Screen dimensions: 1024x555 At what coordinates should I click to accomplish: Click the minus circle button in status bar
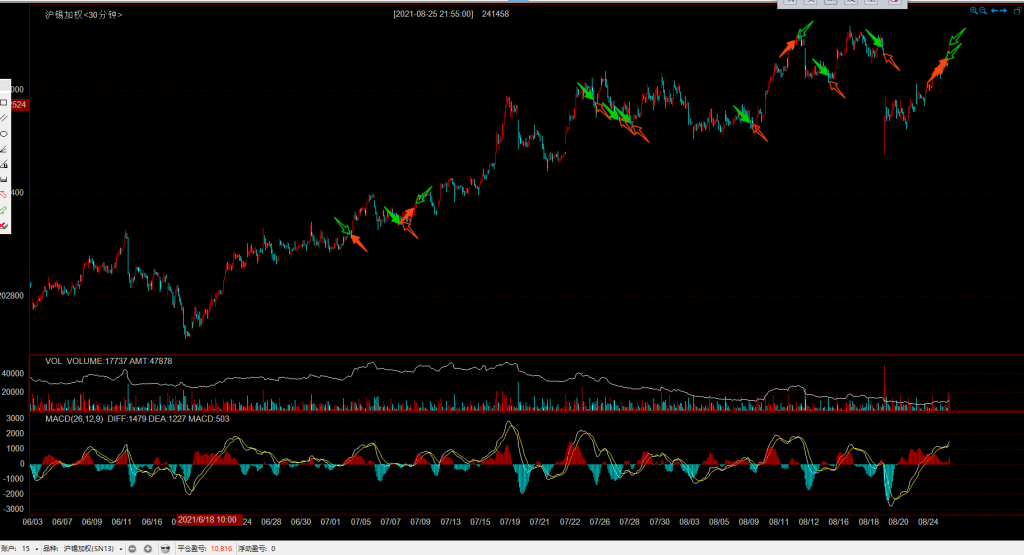(132, 548)
